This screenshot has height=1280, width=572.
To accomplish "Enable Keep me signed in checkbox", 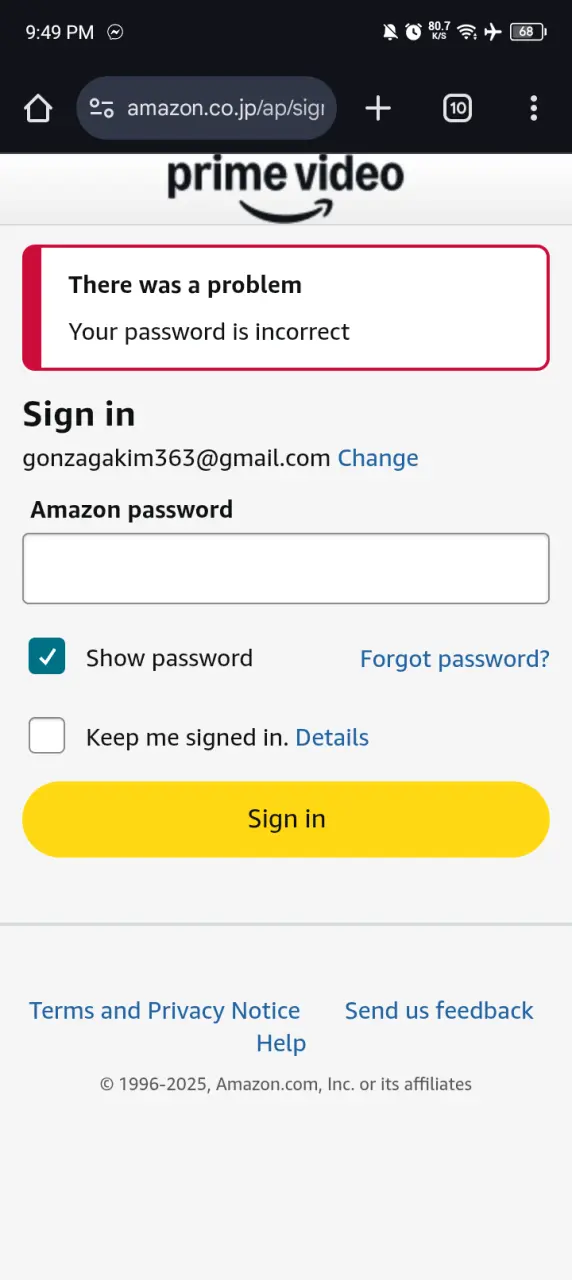I will [x=47, y=735].
